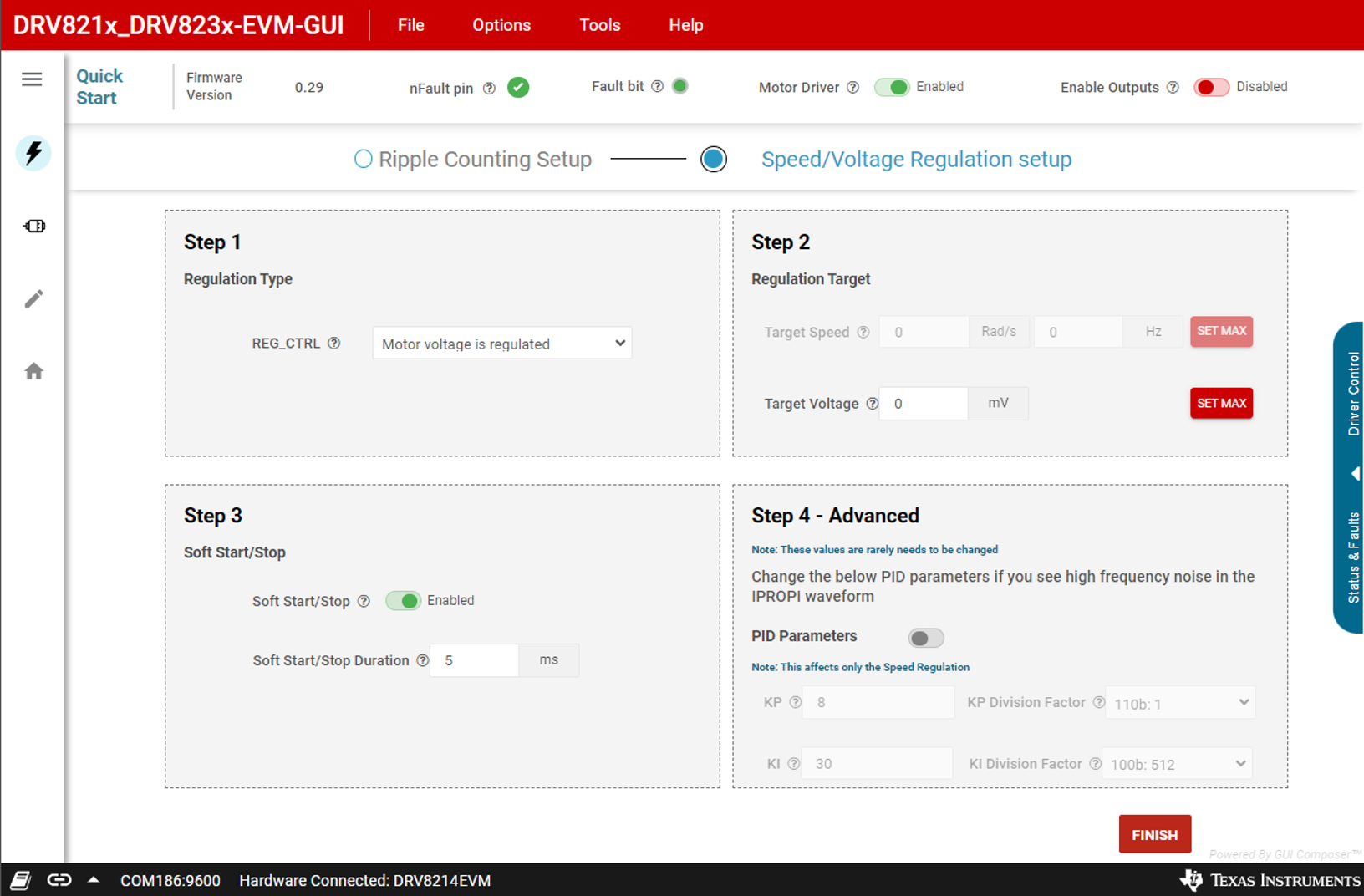The height and width of the screenshot is (896, 1364).
Task: Click the link connection icon in status bar
Action: [x=59, y=880]
